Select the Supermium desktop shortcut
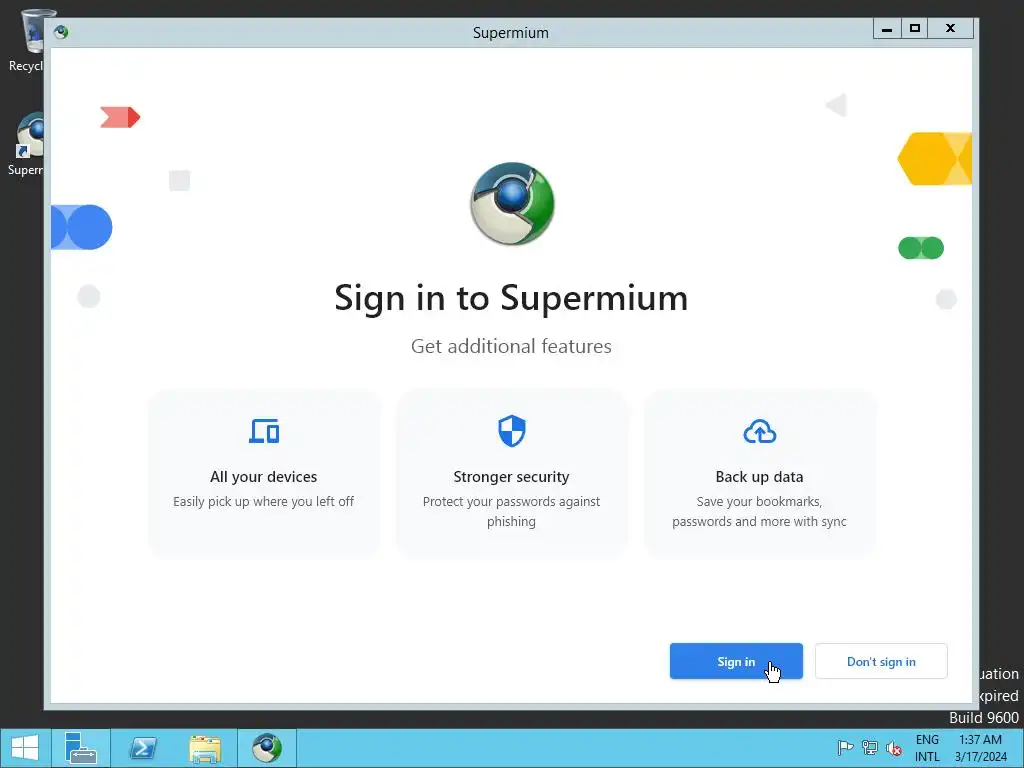Screen dimensions: 1024x768 click(26, 144)
